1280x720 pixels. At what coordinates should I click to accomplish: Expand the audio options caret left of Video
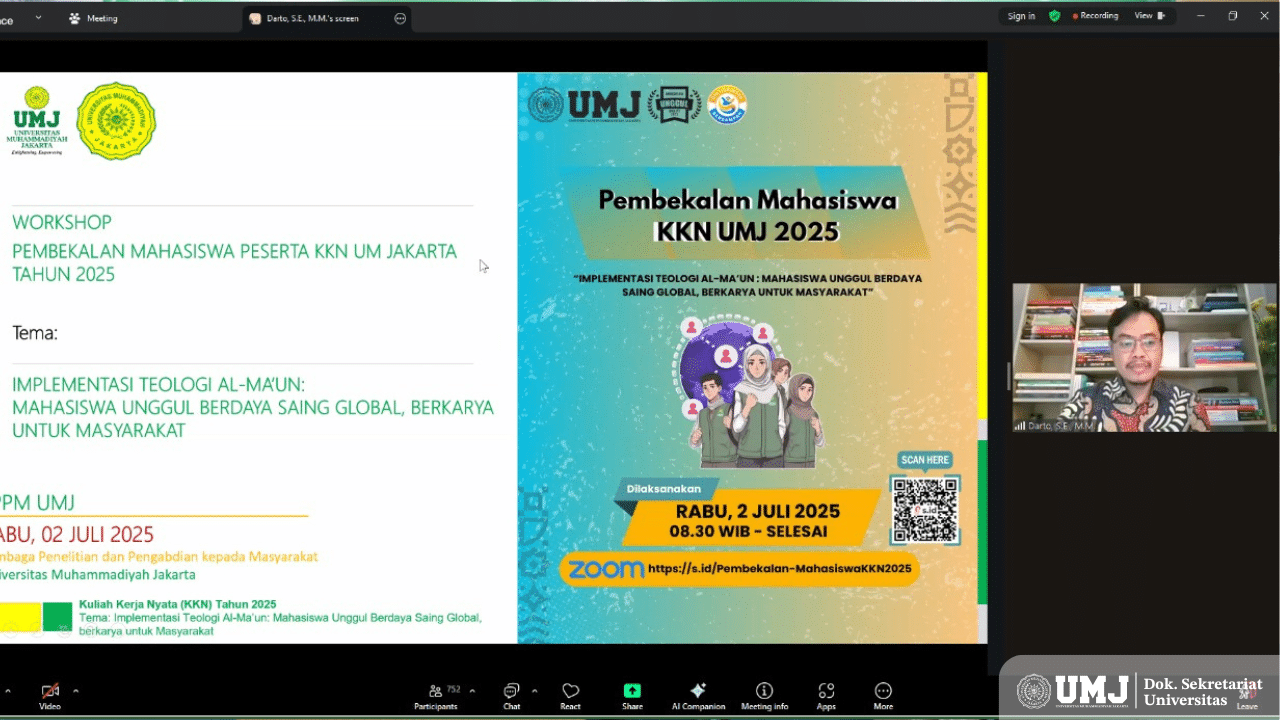[x=8, y=691]
